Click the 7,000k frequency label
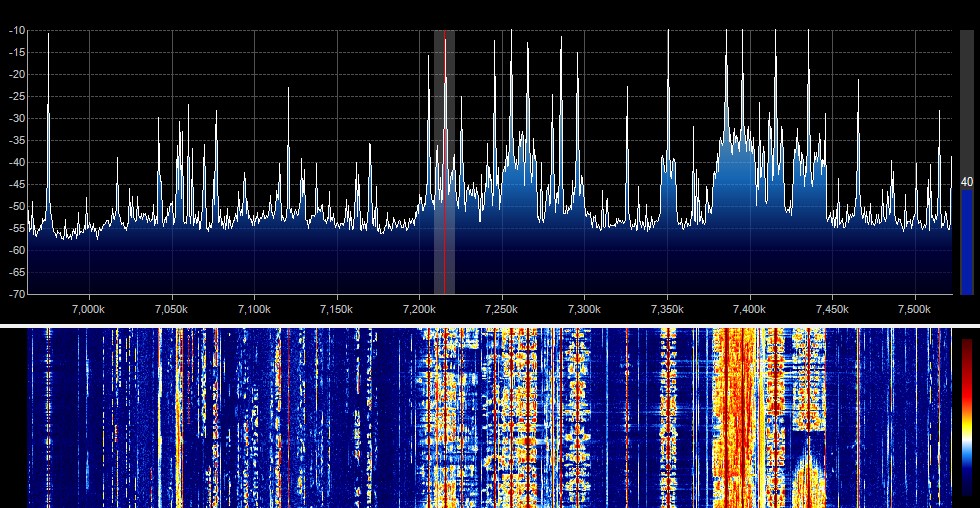 pyautogui.click(x=89, y=309)
